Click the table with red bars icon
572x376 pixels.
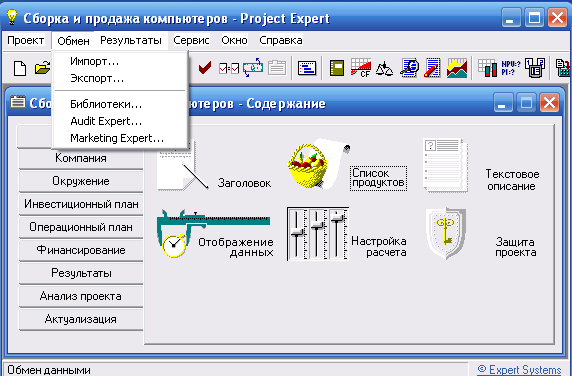pos(487,67)
